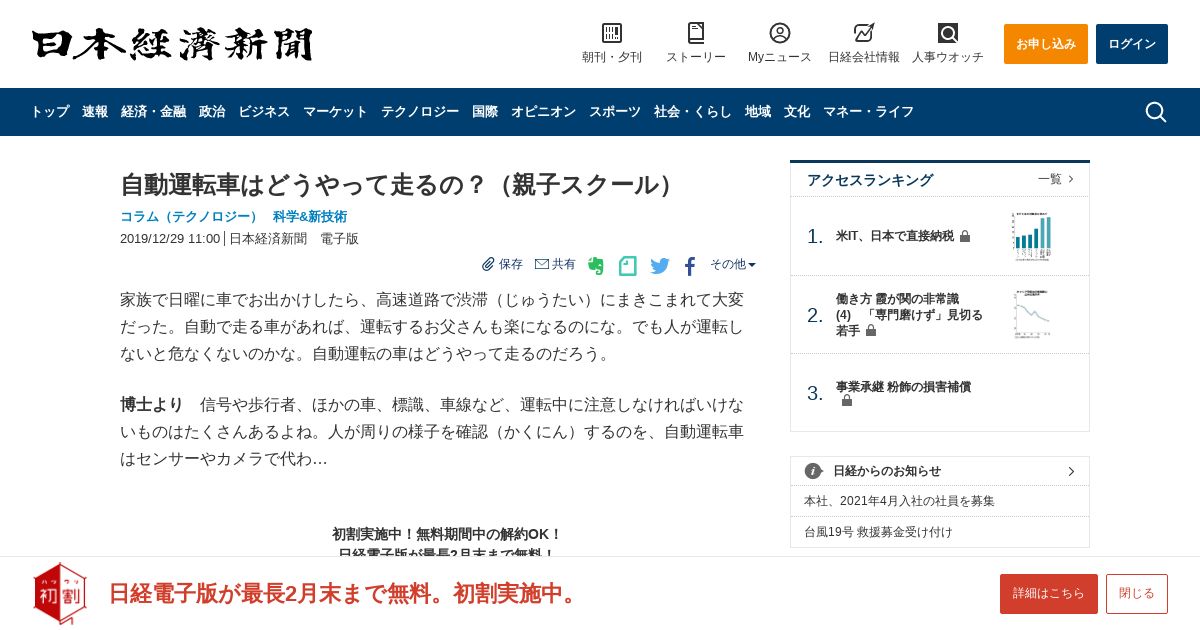Viewport: 1200px width, 630px height.
Task: Open the ストーリー icon
Action: pos(696,33)
